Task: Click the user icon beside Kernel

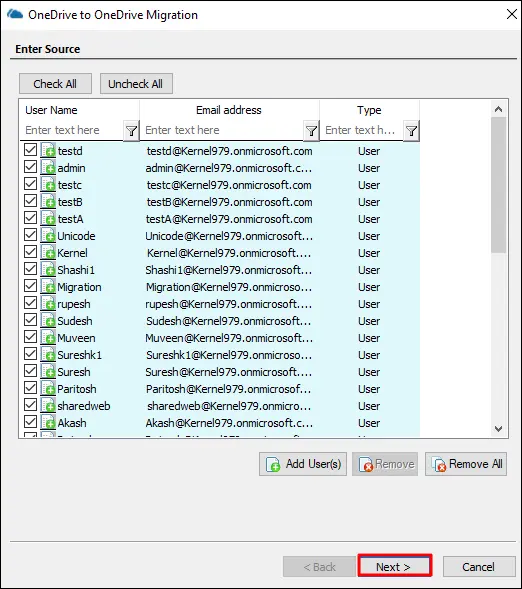Action: point(48,252)
